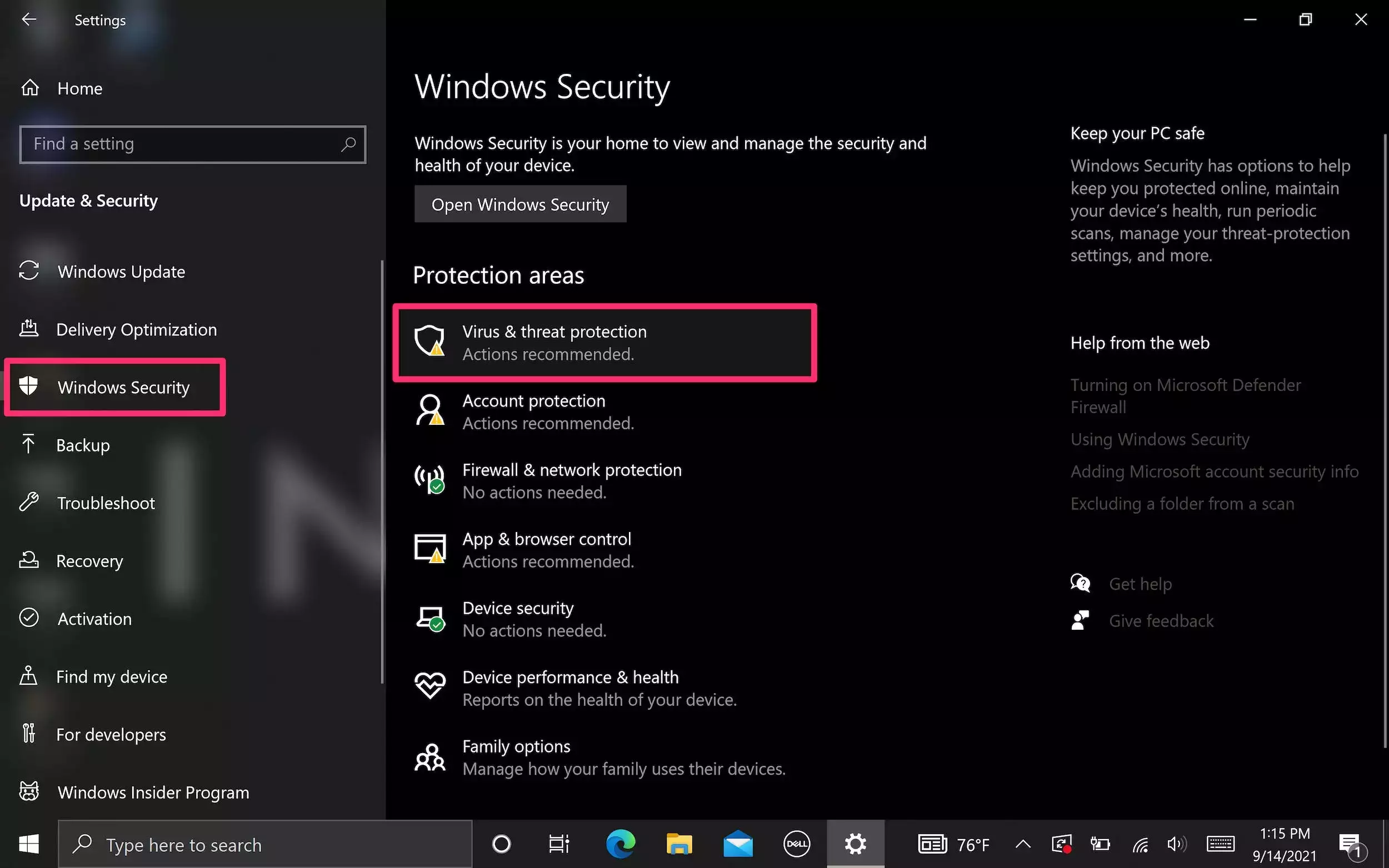
Task: Open Microsoft Edge from the taskbar
Action: click(621, 844)
